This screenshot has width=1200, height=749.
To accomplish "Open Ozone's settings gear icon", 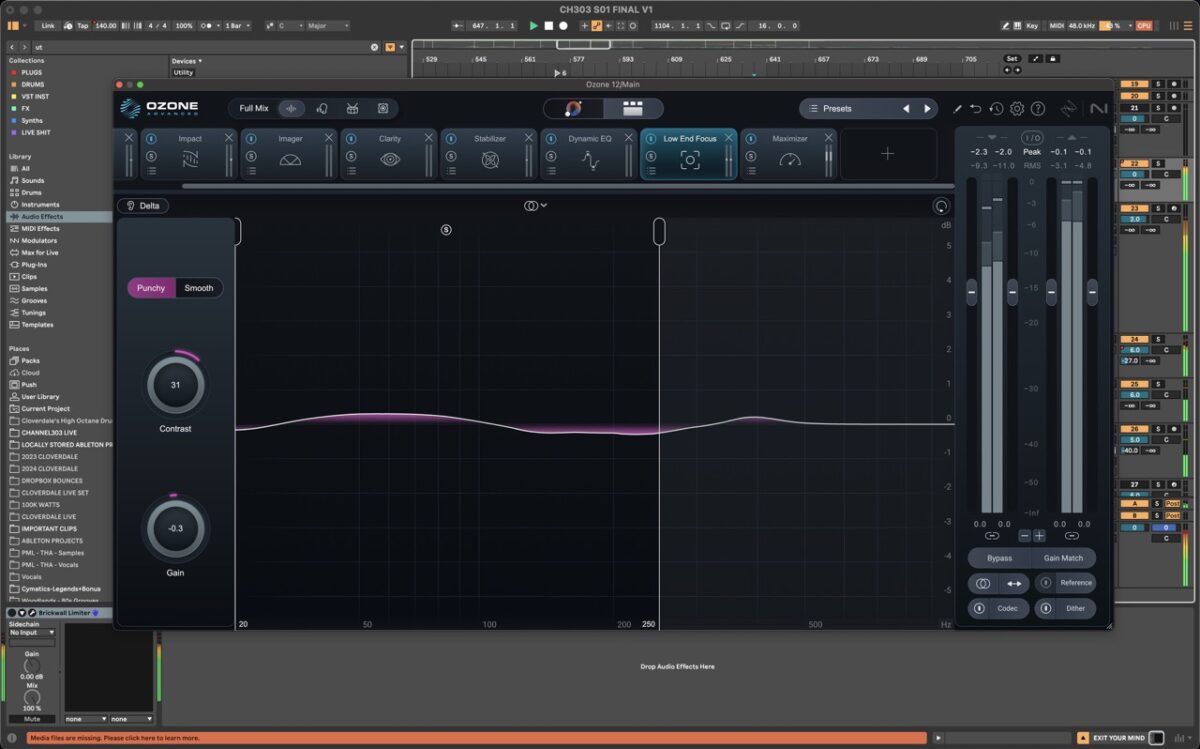I will [1017, 108].
